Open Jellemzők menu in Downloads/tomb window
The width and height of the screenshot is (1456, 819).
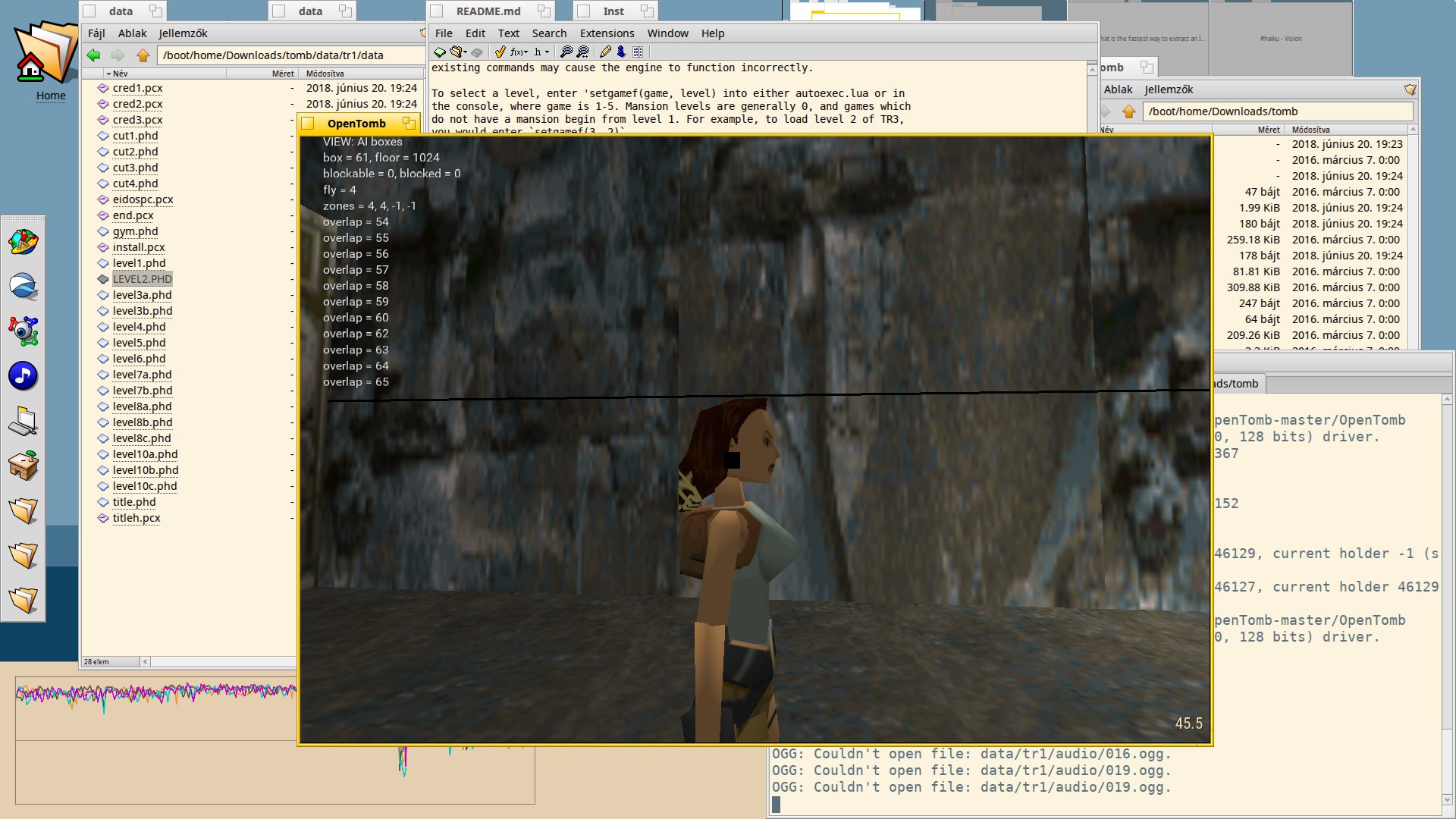pyautogui.click(x=1169, y=89)
